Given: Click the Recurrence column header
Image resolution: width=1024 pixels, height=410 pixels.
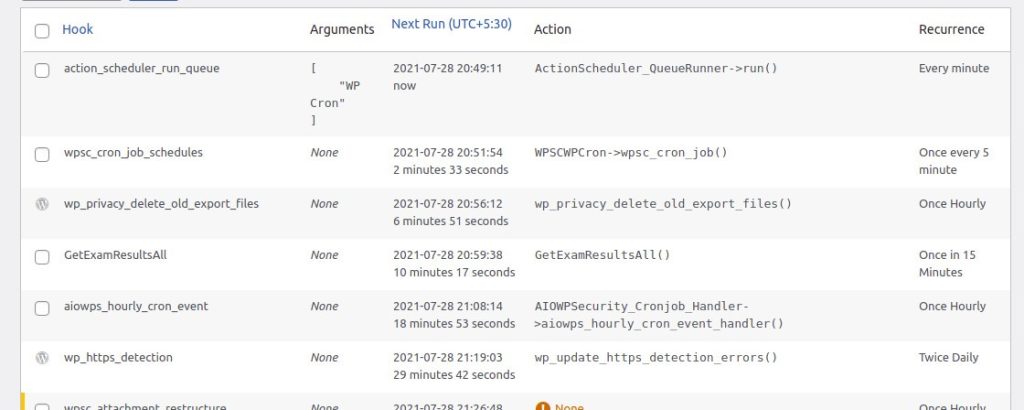Looking at the screenshot, I should 951,30.
